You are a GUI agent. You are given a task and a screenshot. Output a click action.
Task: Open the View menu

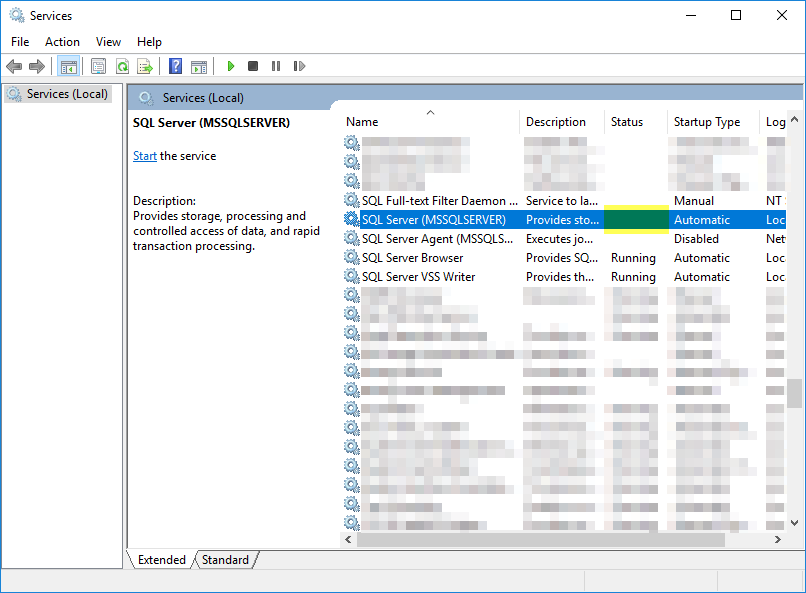coord(108,42)
